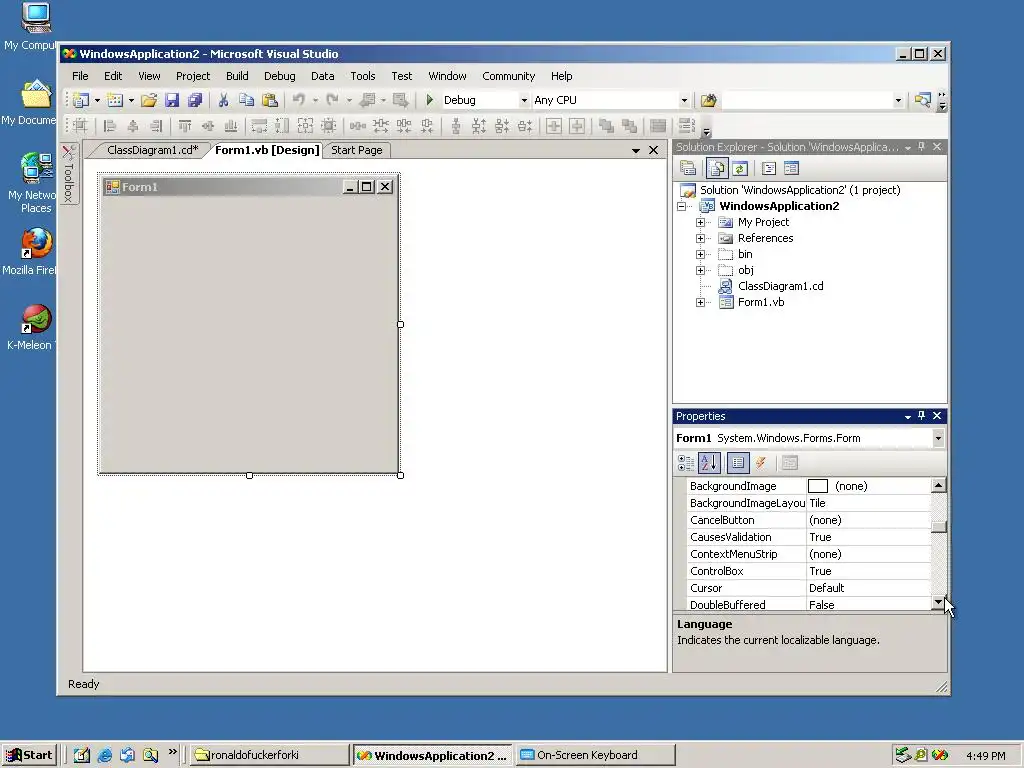The height and width of the screenshot is (768, 1024).
Task: Switch to Start Page tab
Action: click(x=357, y=150)
